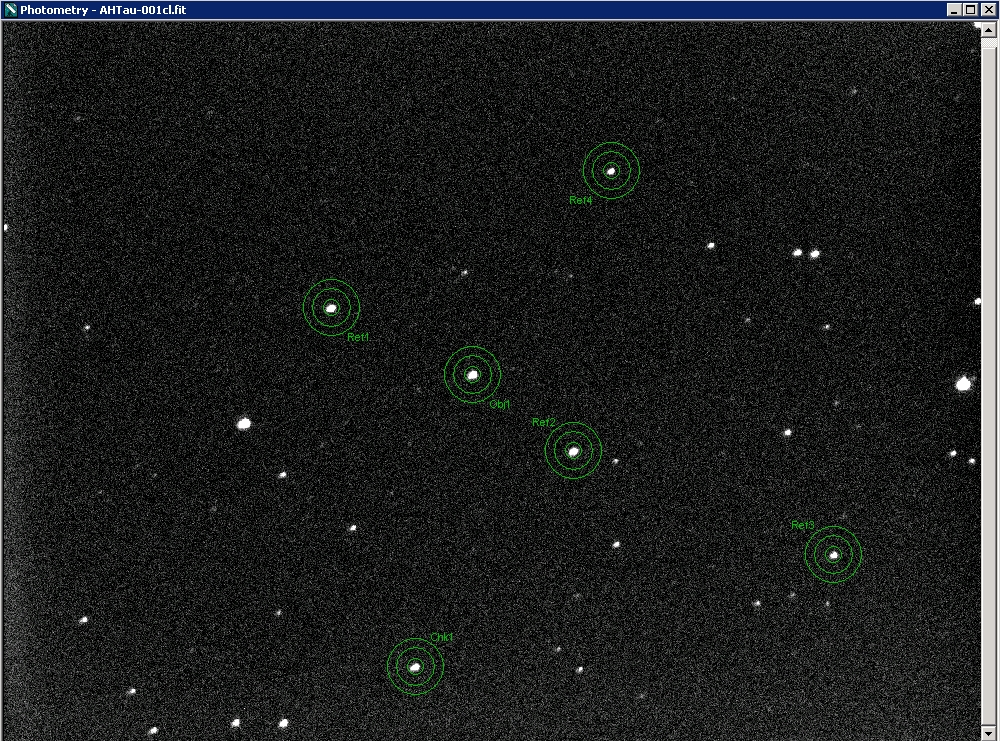Minimize the Photometry window
Image resolution: width=1000 pixels, height=741 pixels.
tap(954, 10)
